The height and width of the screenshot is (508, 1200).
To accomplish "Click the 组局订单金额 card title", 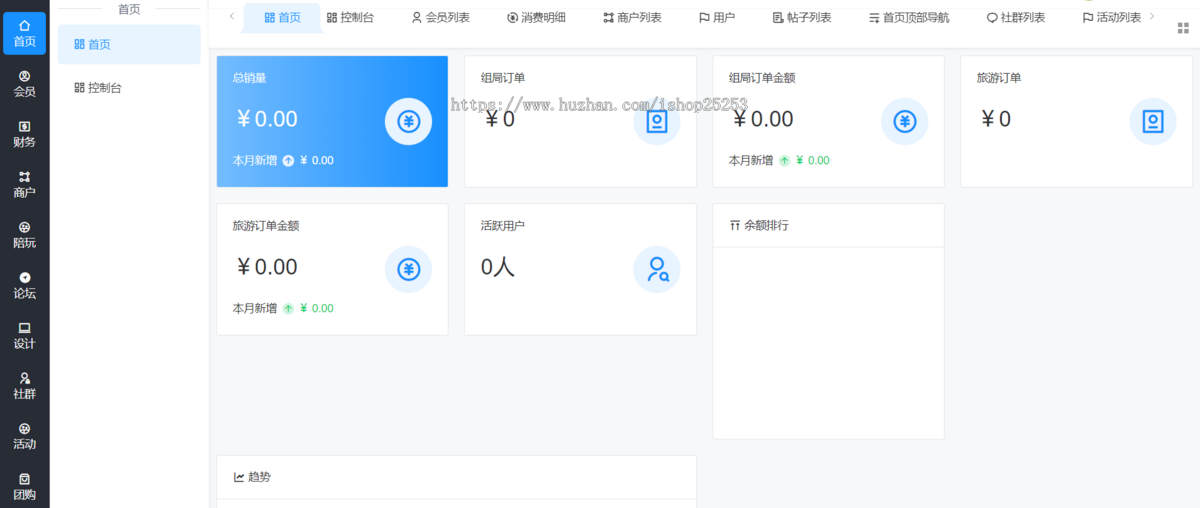I will [762, 77].
